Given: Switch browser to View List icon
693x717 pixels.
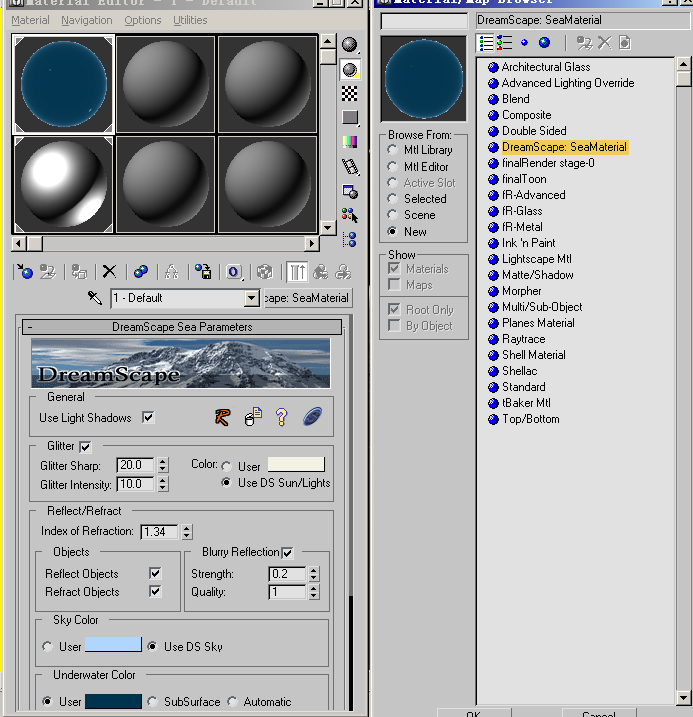Looking at the screenshot, I should click(485, 43).
